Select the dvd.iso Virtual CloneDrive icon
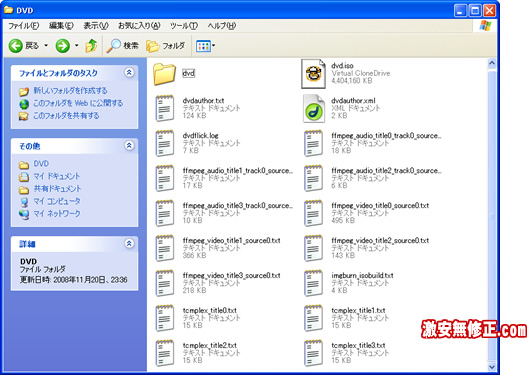Viewport: 527px width, 375px height. [313, 74]
